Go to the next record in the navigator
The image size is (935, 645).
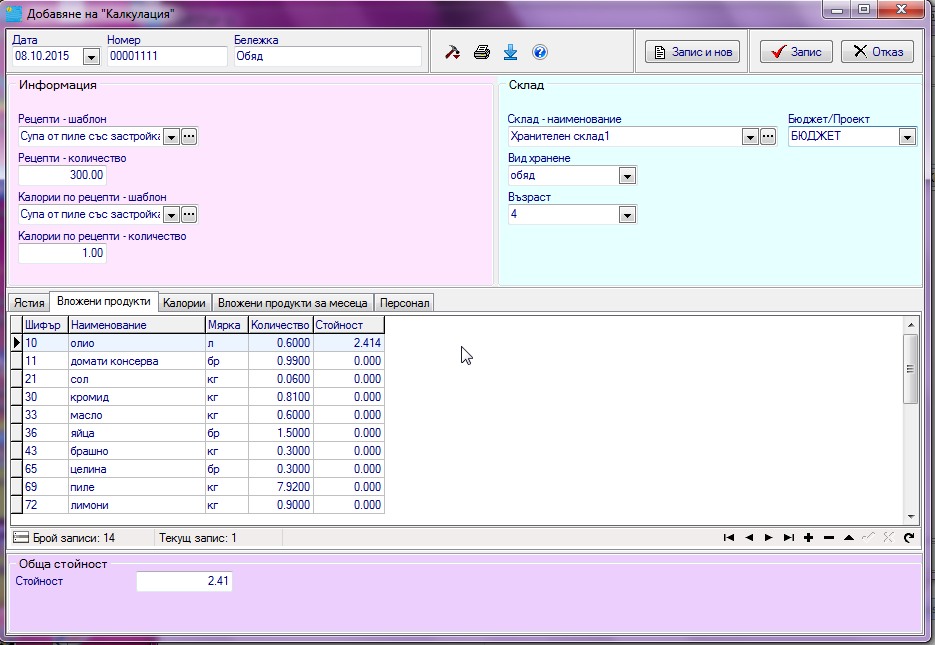coord(769,538)
